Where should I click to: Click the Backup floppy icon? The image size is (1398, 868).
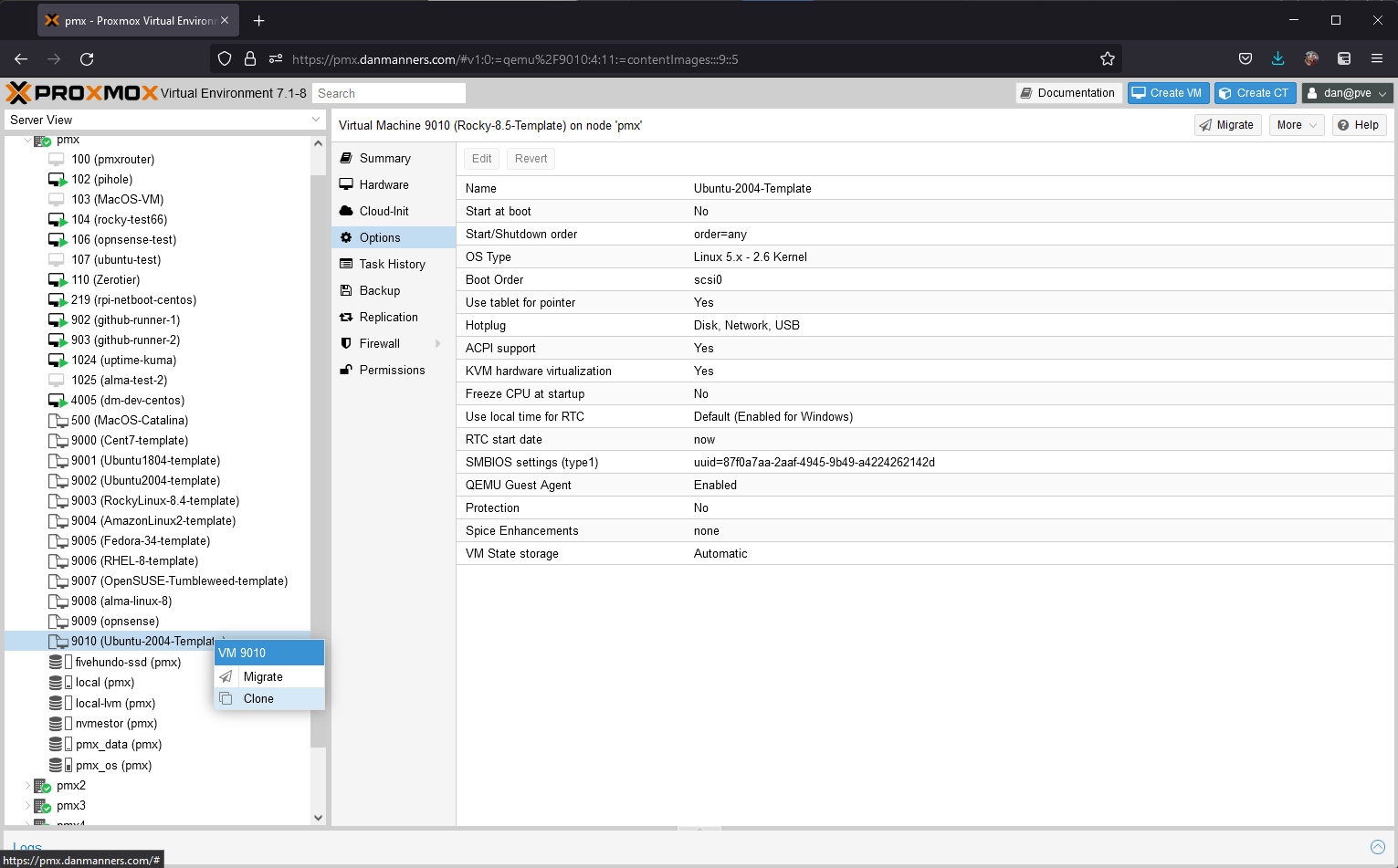point(346,290)
